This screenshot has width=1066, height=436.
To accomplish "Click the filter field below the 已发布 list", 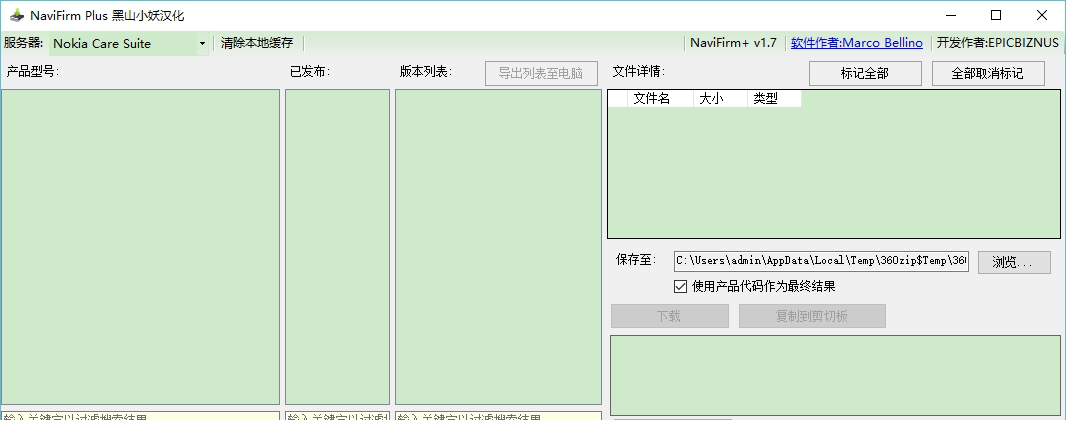I will coord(337,416).
